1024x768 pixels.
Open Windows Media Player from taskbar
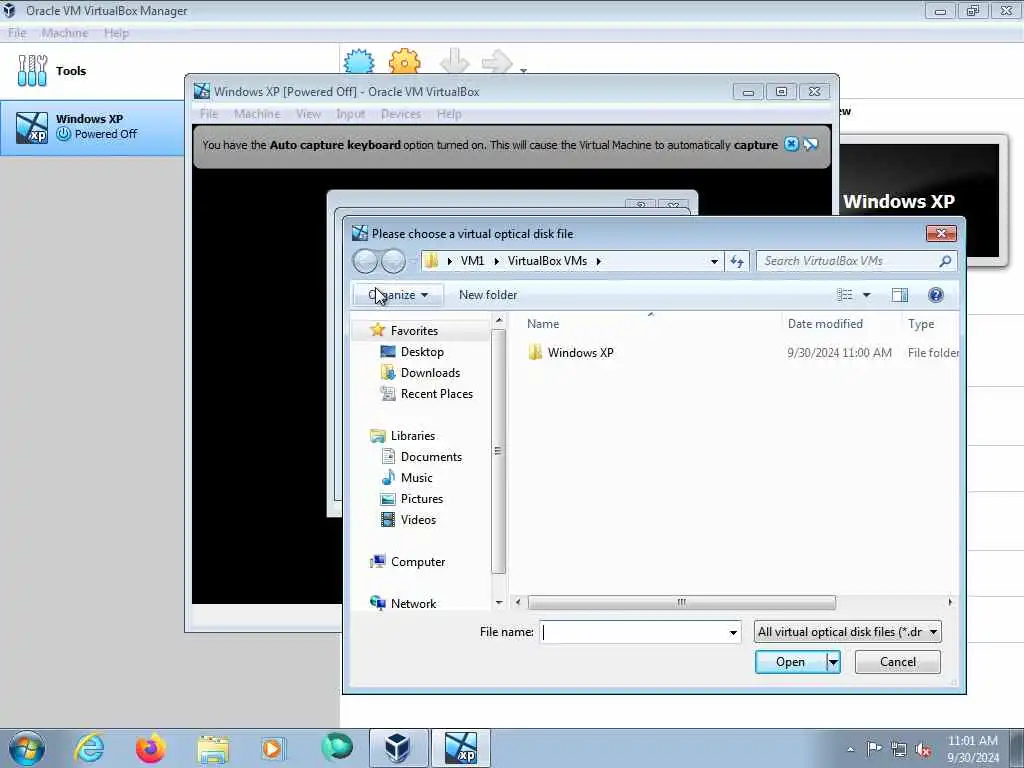[273, 748]
